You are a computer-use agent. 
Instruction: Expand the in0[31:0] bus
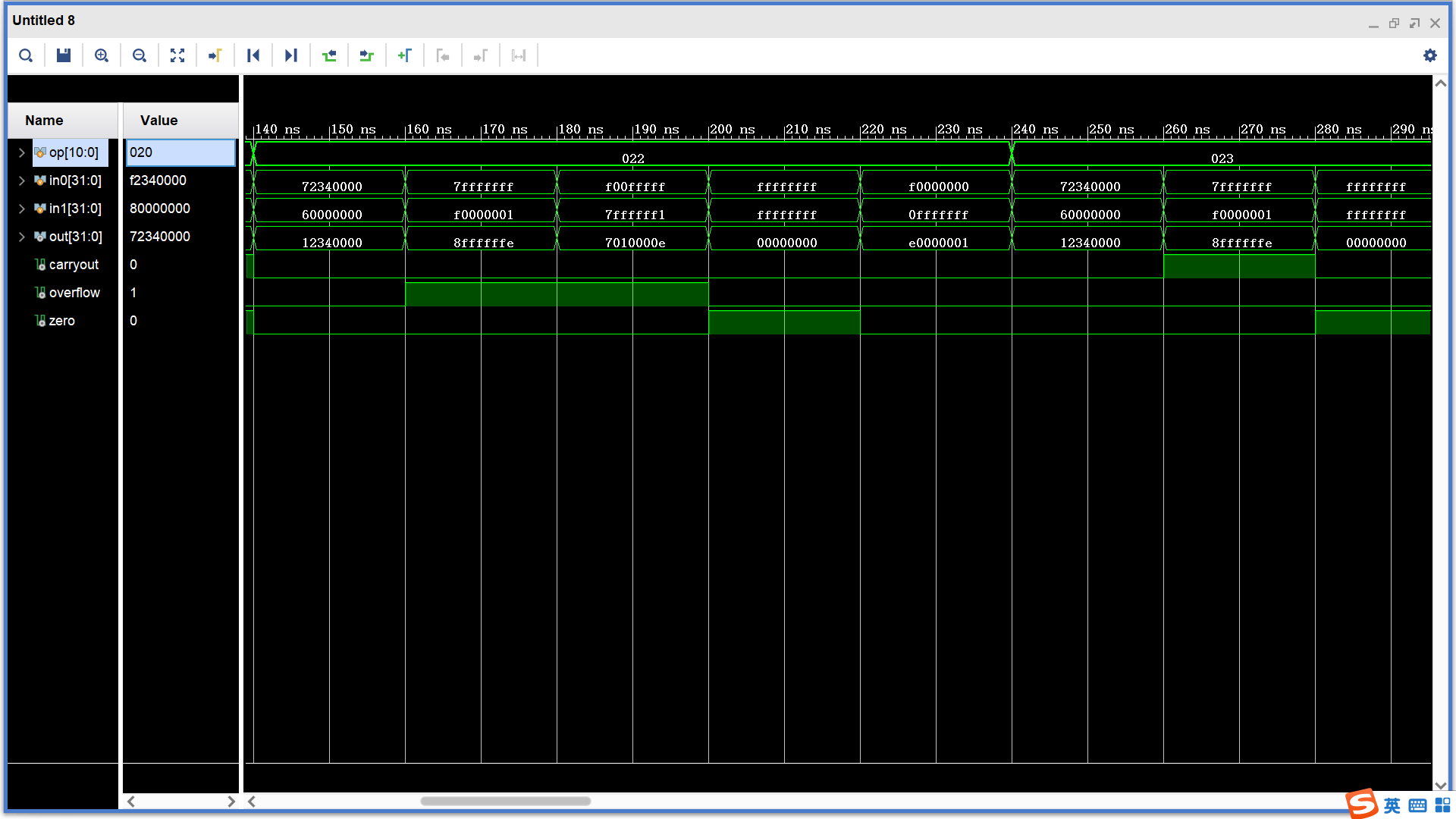coord(21,180)
